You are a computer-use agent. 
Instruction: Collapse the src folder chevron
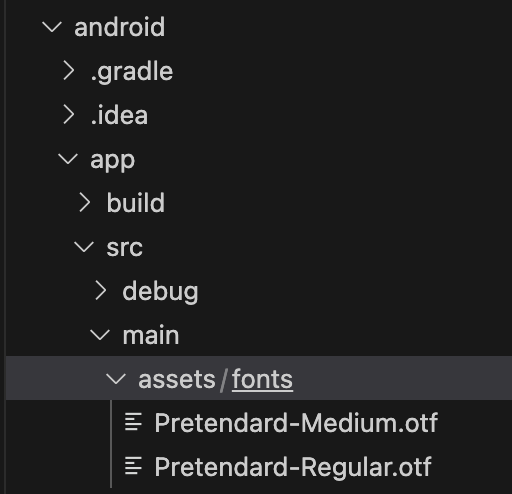[84, 247]
